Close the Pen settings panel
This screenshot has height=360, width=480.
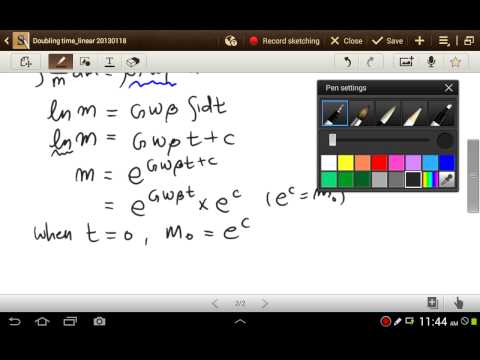[x=449, y=88]
